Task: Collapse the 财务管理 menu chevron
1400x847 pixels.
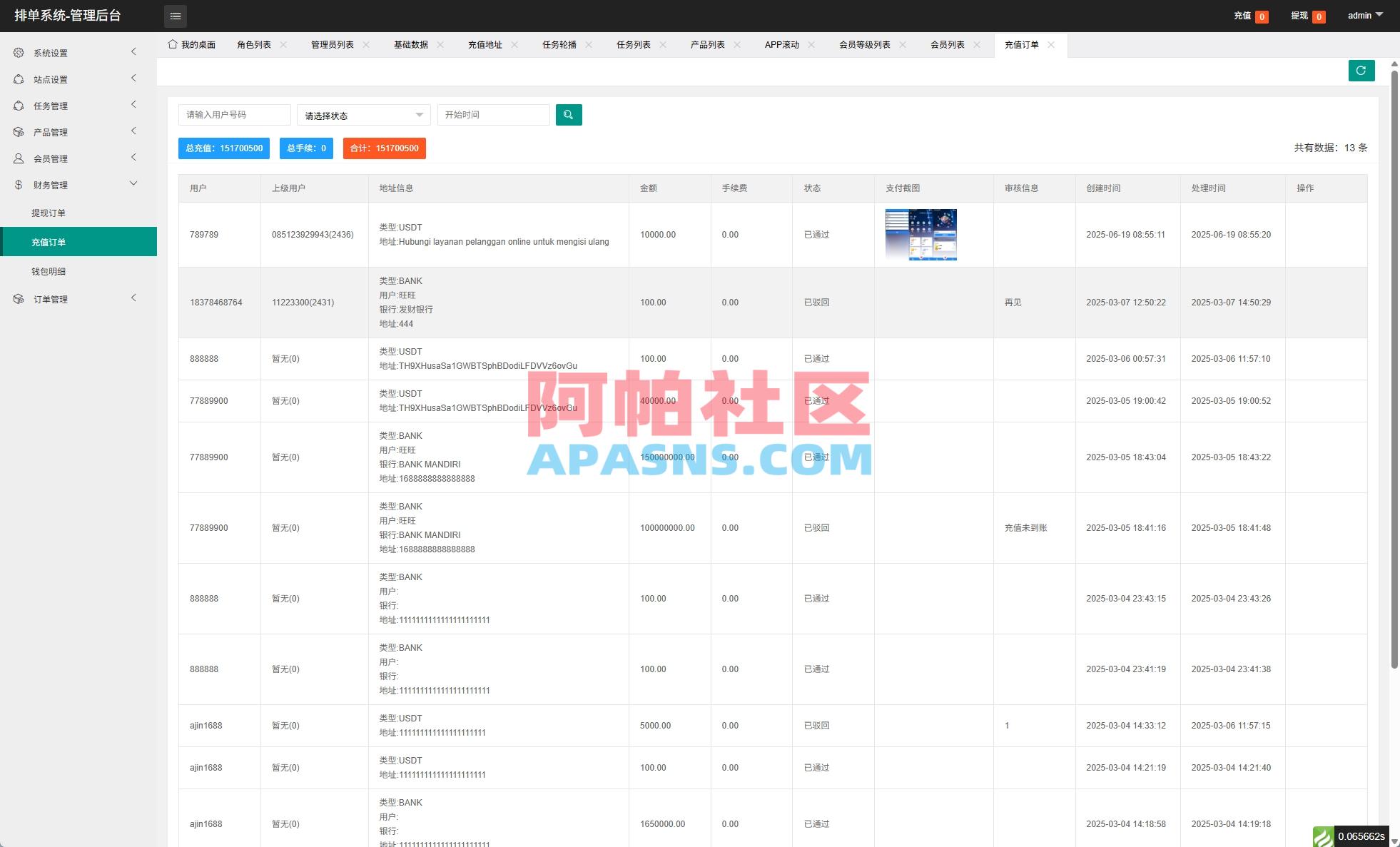Action: point(133,183)
